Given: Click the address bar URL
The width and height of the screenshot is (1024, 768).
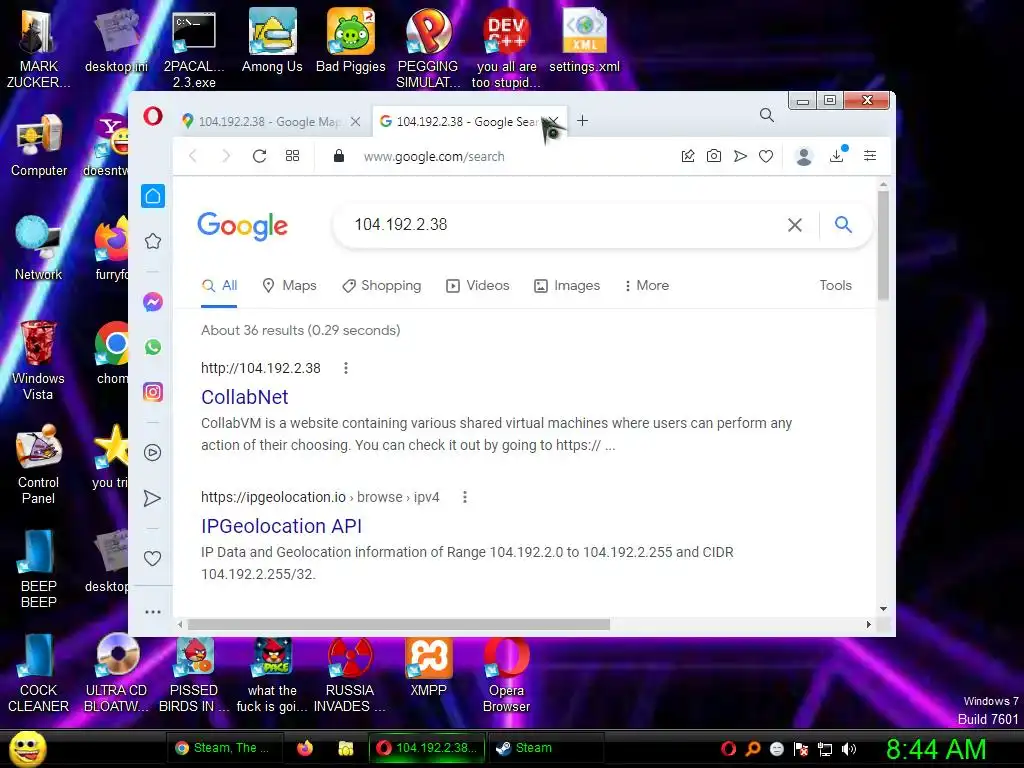Looking at the screenshot, I should click(434, 157).
